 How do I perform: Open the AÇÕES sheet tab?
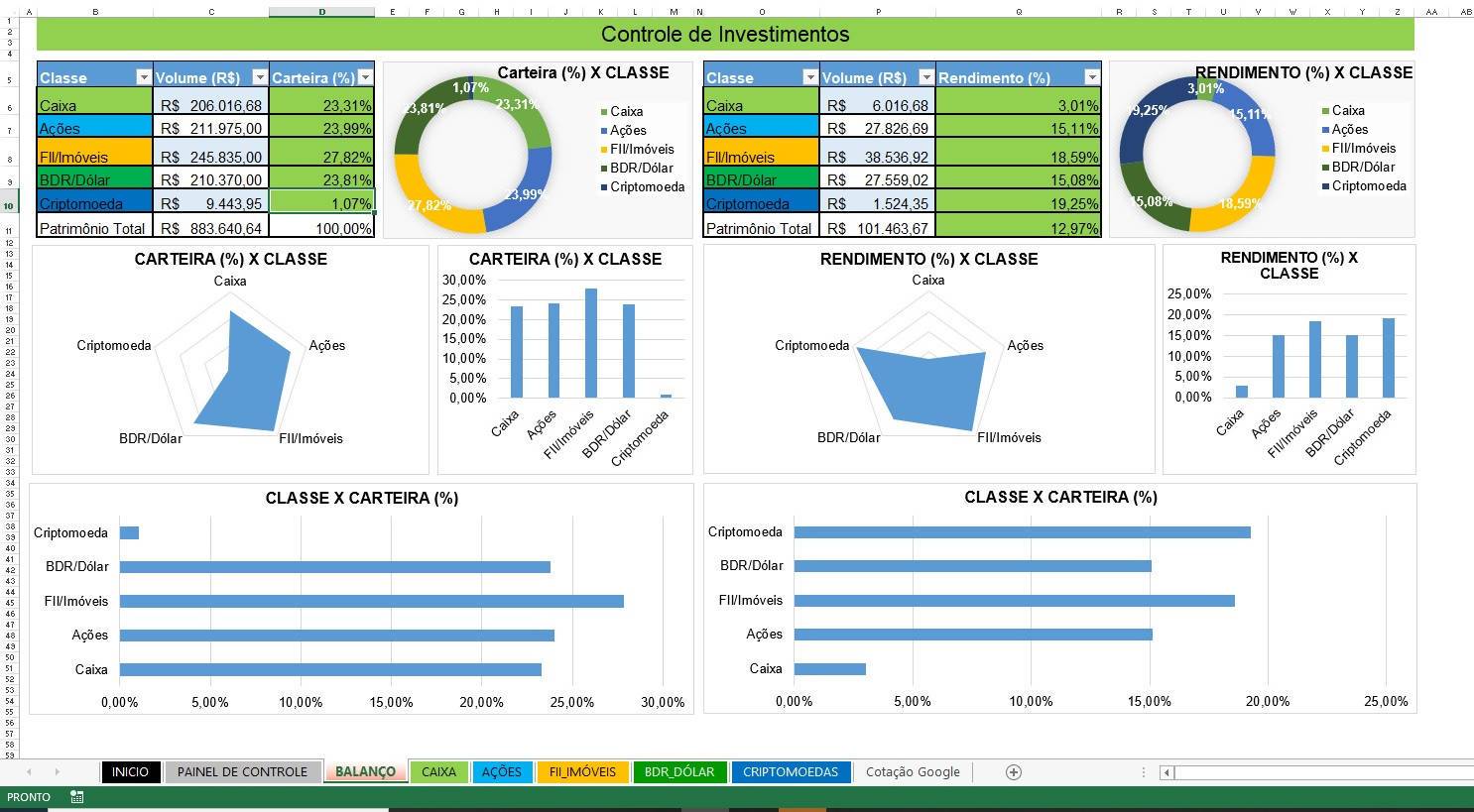502,771
